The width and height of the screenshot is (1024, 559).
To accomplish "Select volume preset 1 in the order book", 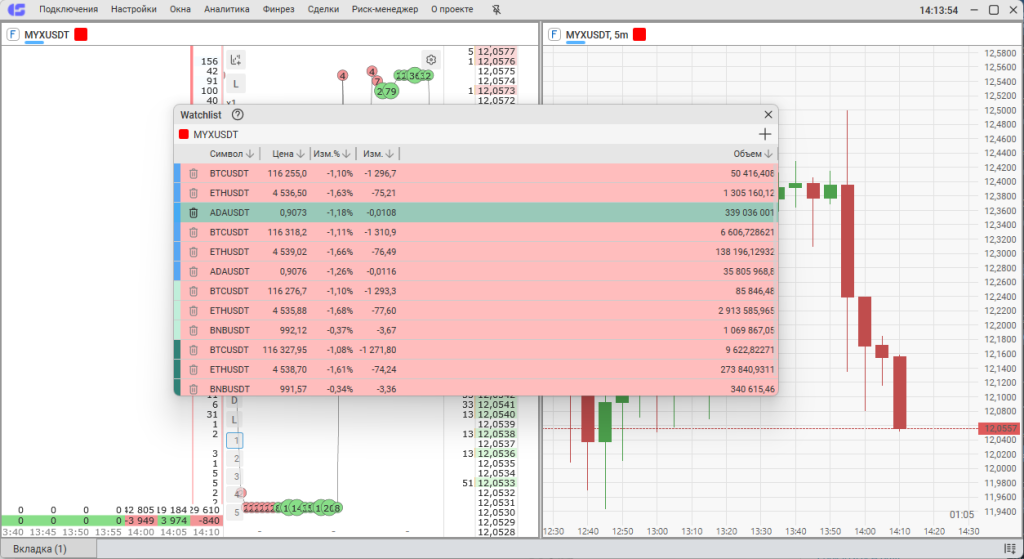I will coord(235,440).
